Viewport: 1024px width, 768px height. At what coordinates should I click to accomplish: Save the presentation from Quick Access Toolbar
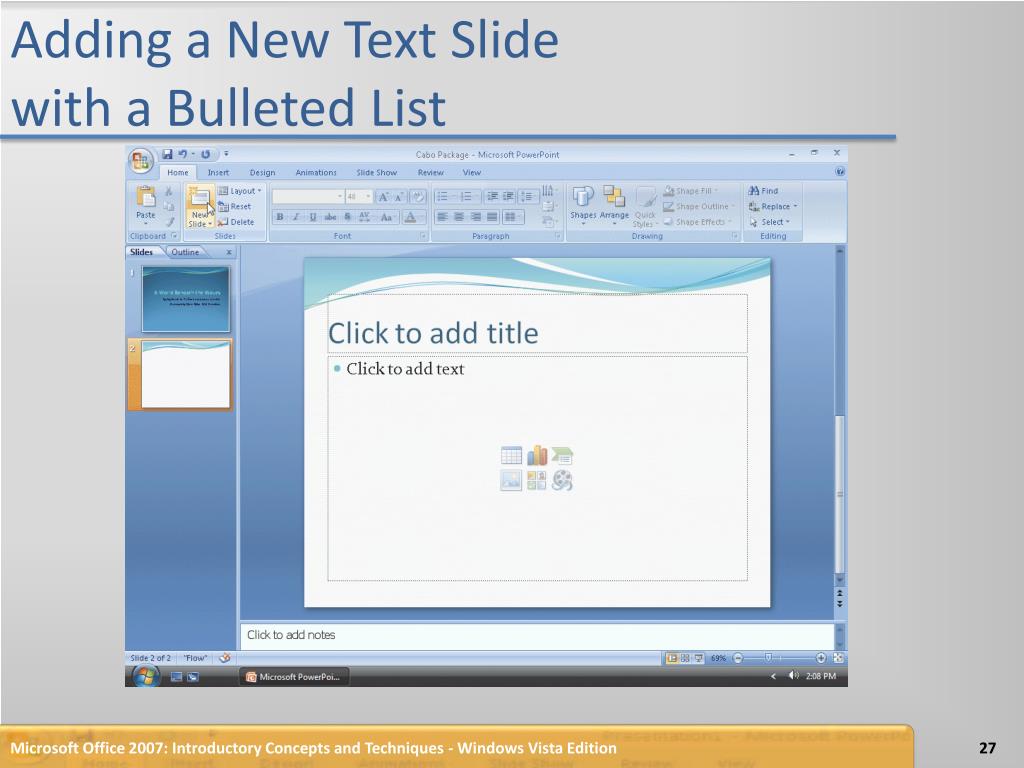[x=167, y=154]
